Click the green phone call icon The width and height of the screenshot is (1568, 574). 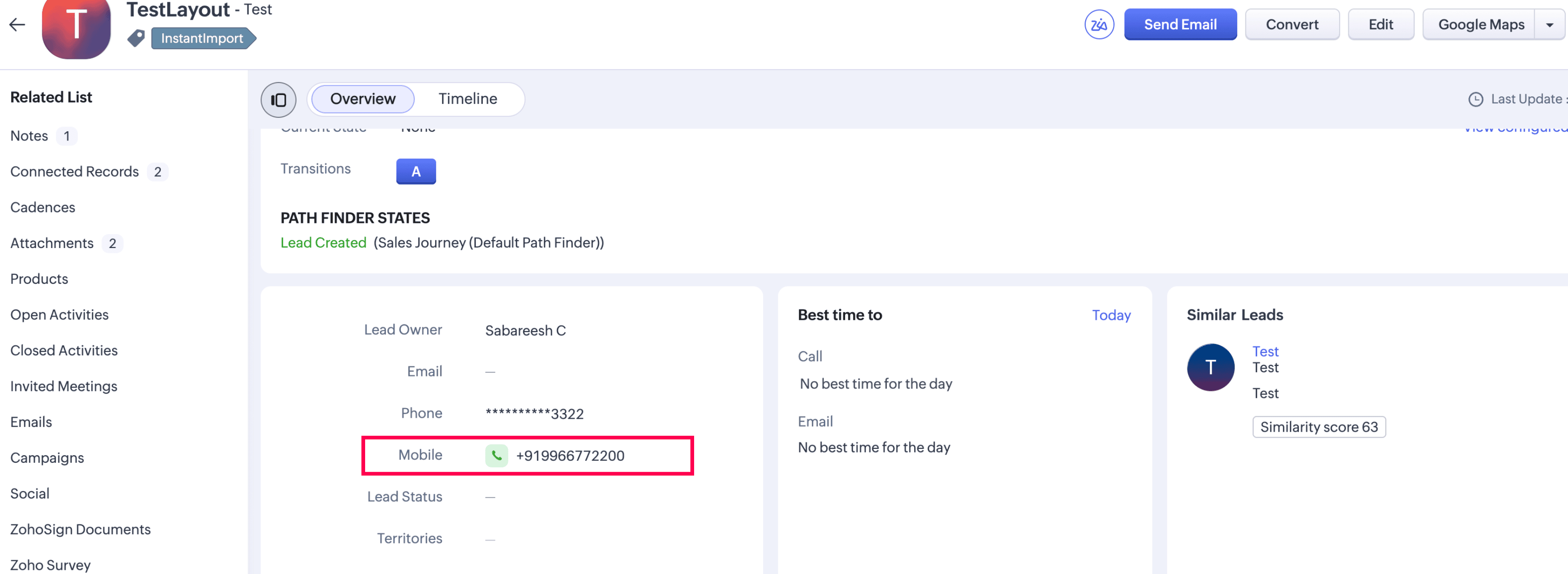click(x=496, y=456)
